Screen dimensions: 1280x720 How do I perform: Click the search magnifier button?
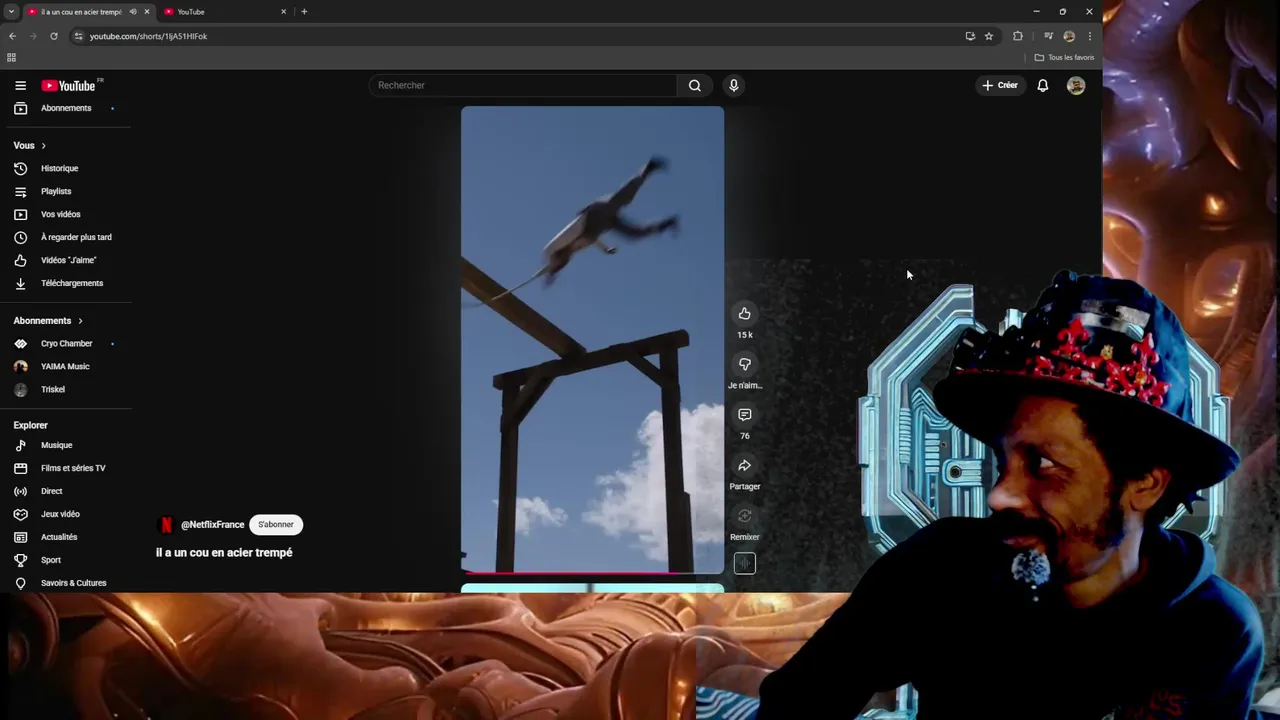(x=695, y=85)
